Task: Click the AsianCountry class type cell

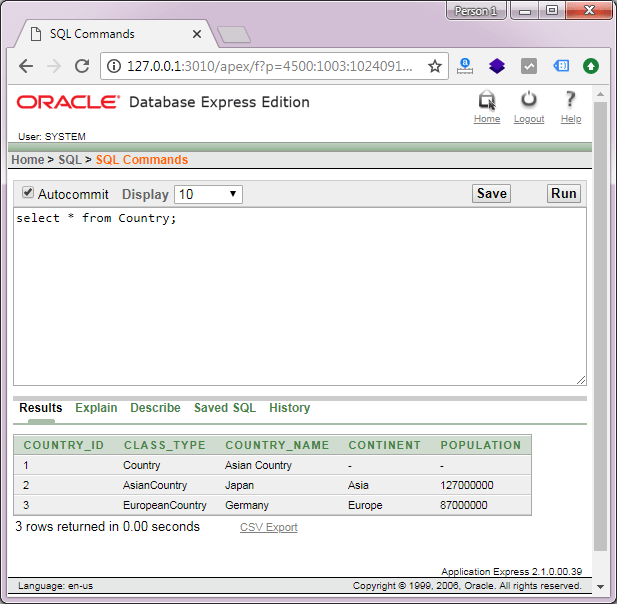Action: (x=155, y=485)
